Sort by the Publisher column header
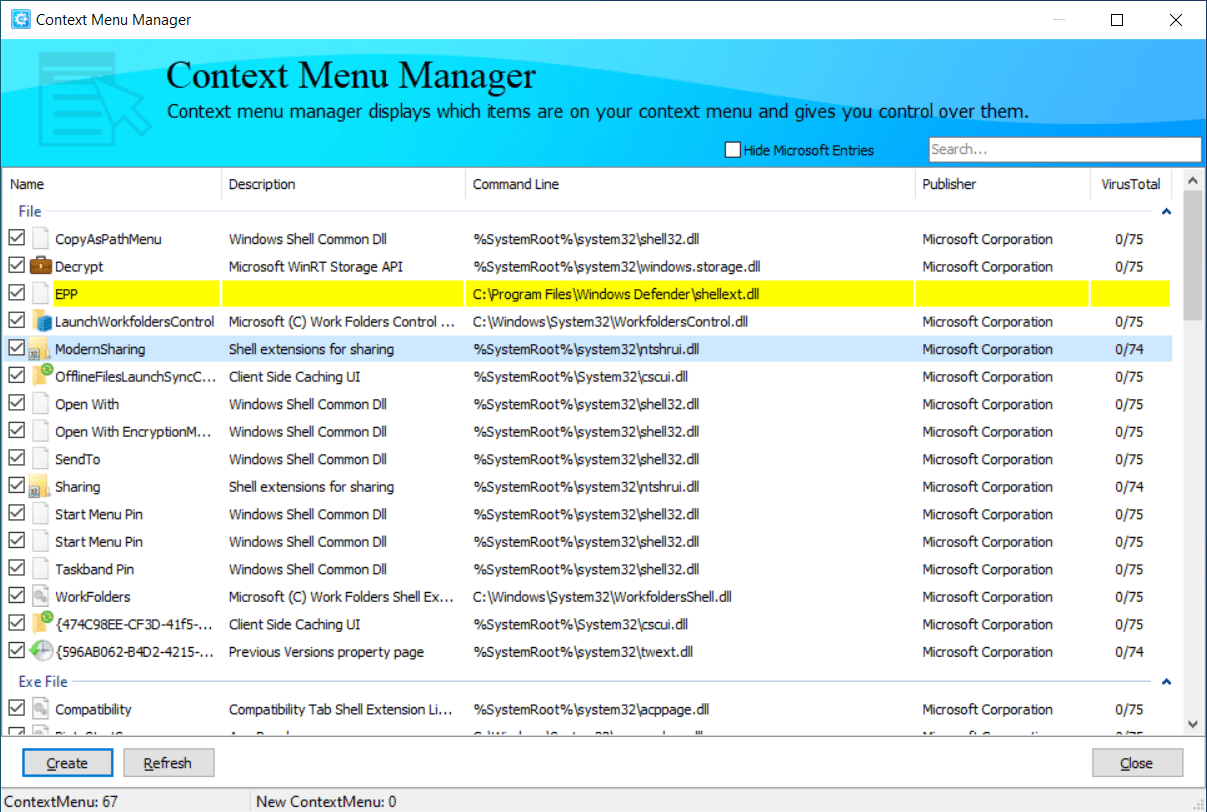This screenshot has height=812, width=1207. tap(1002, 184)
